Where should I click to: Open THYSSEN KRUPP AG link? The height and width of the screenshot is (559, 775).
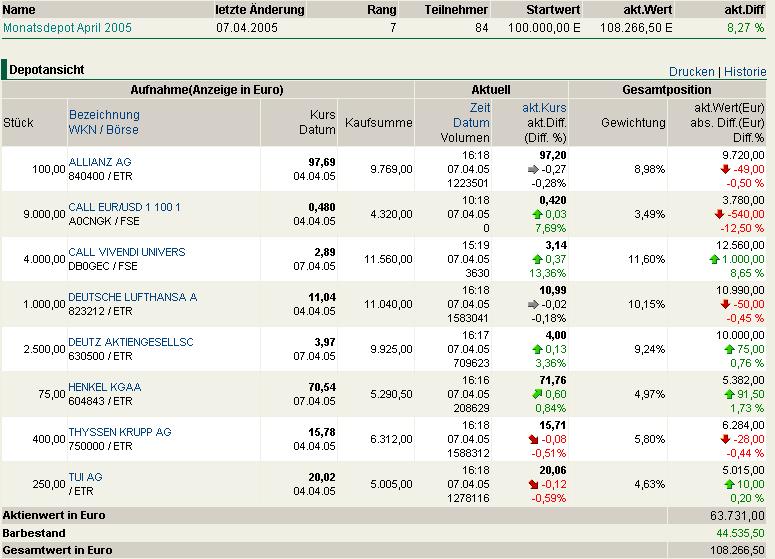(x=120, y=432)
